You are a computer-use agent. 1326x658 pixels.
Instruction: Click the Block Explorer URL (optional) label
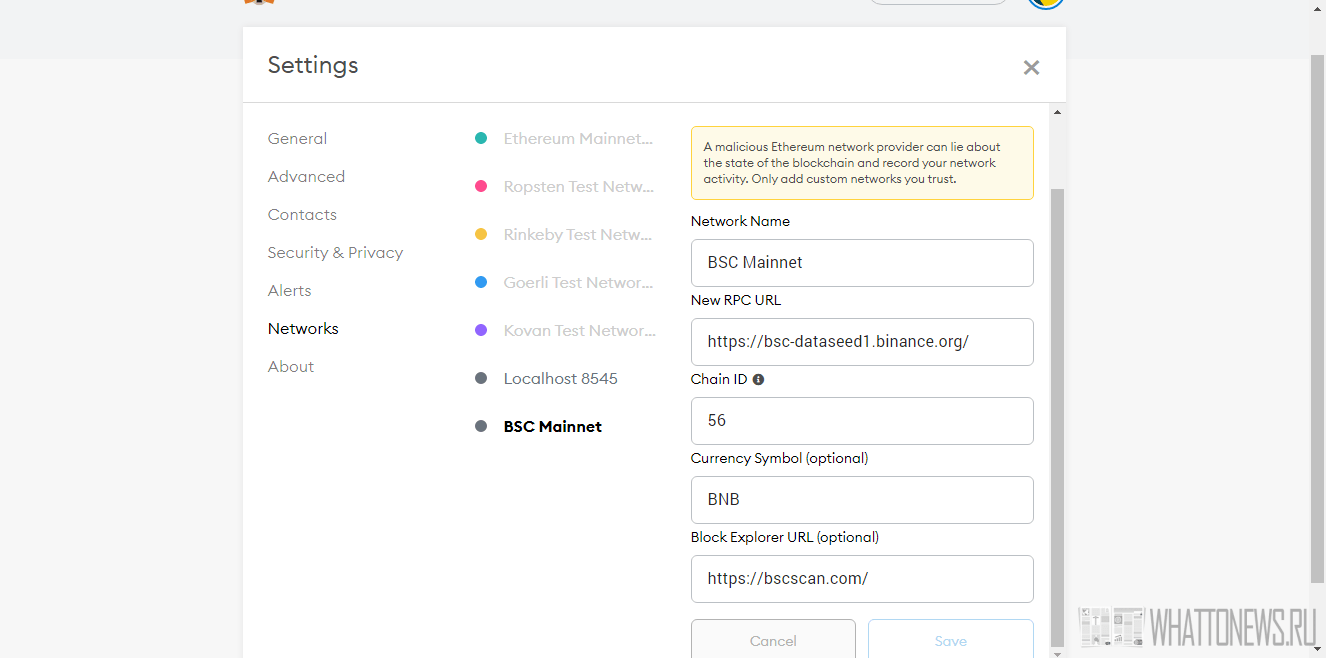coord(785,538)
